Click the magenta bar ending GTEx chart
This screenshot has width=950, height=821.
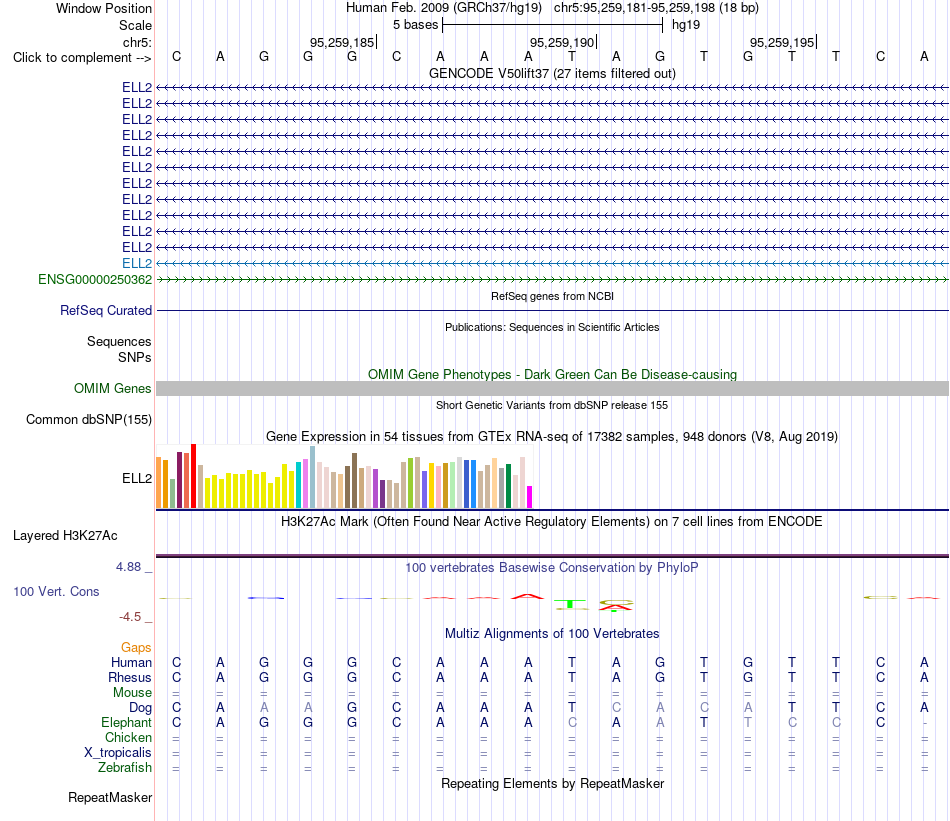[x=530, y=497]
